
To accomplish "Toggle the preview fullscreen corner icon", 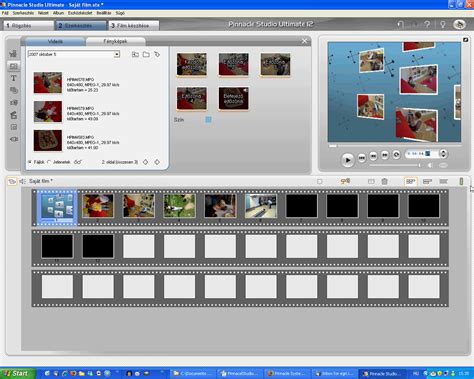I will pyautogui.click(x=465, y=40).
